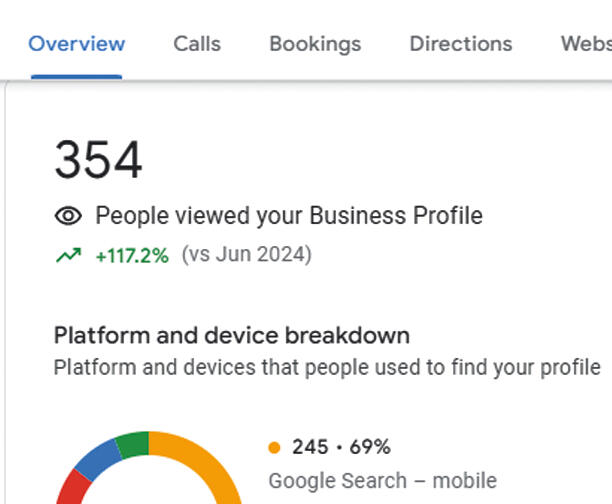Click the 'vs Jun 2024' comparison text
The height and width of the screenshot is (504, 612).
click(247, 255)
